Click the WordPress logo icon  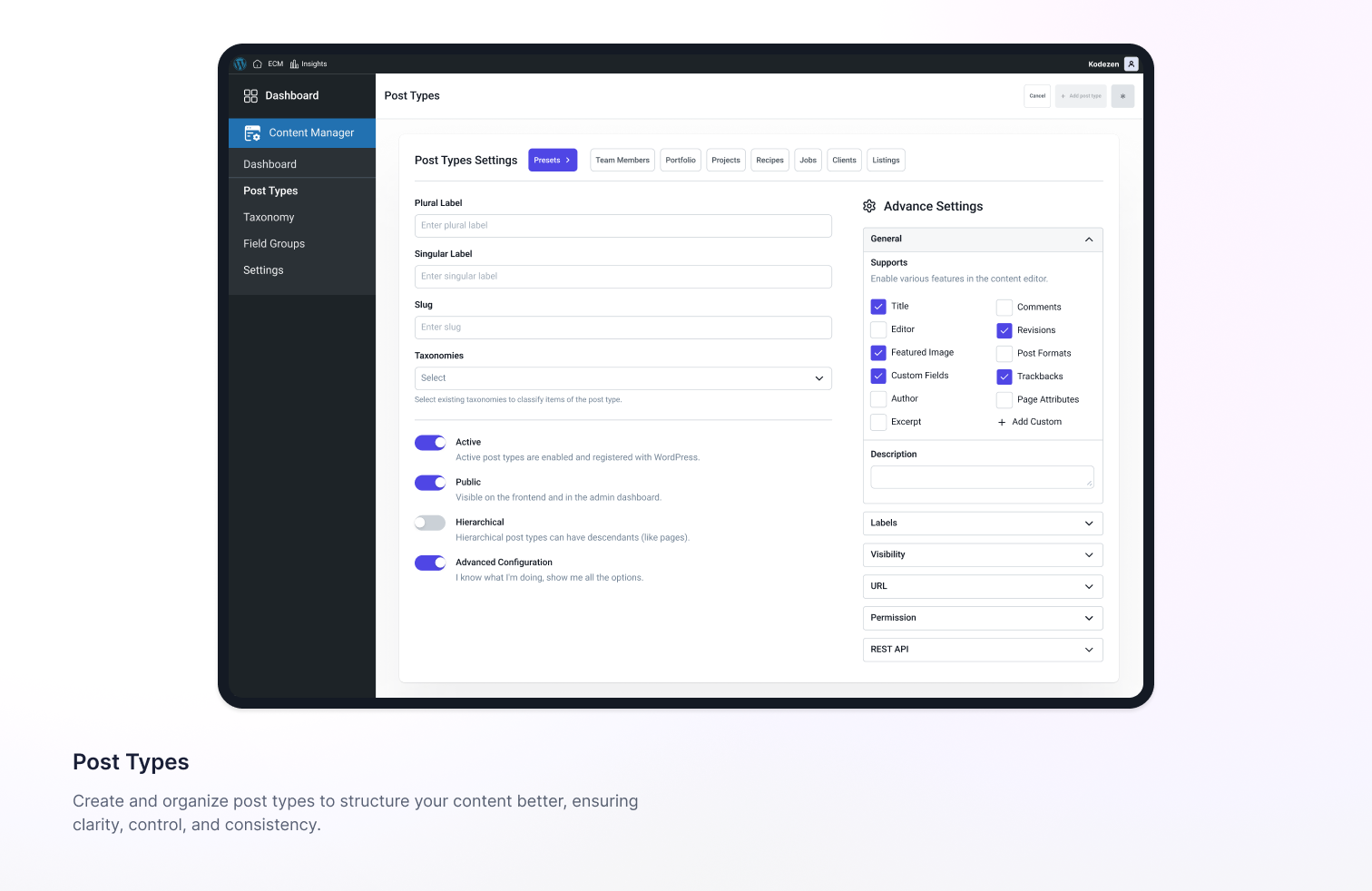[240, 64]
